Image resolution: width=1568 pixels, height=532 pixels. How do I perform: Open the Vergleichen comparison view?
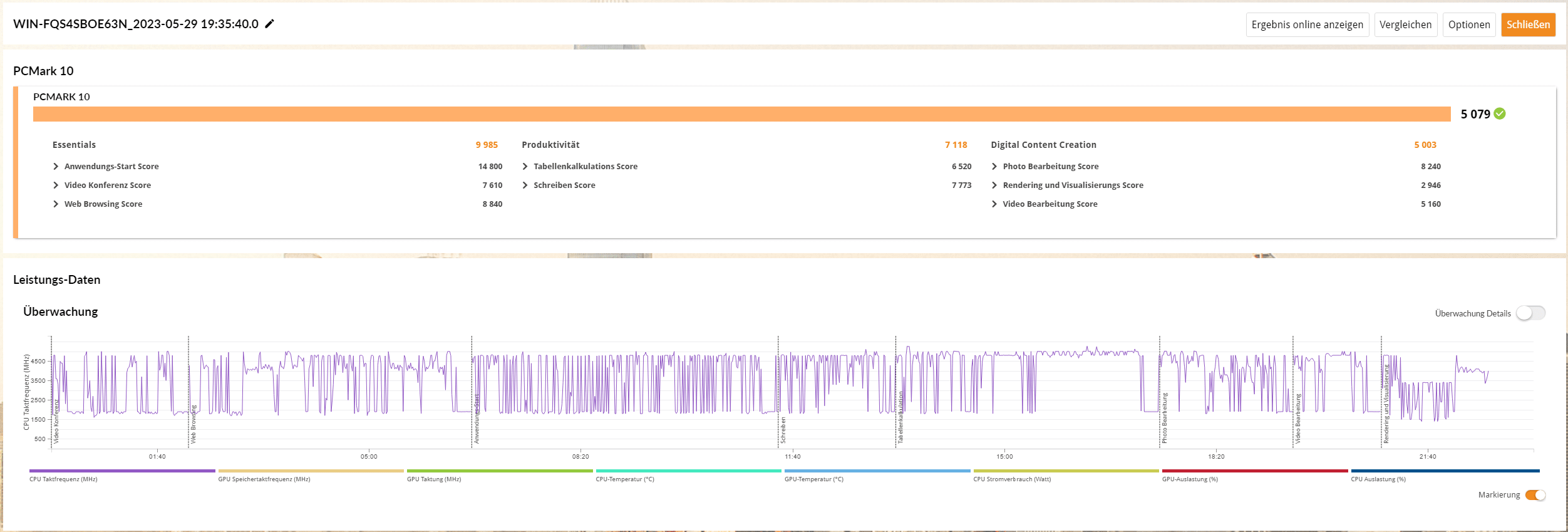(x=1405, y=25)
